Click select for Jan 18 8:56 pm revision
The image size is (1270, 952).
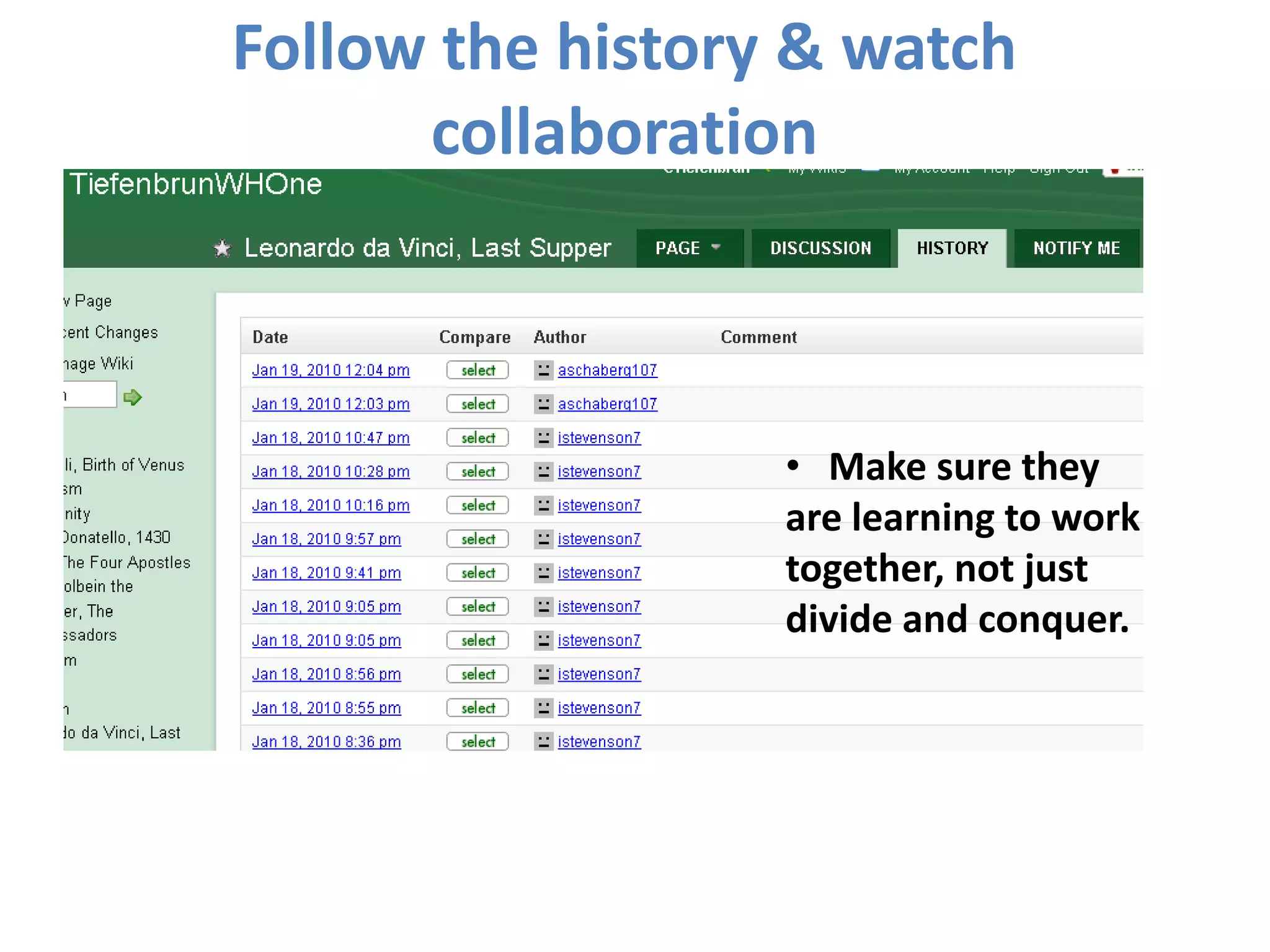coord(477,674)
